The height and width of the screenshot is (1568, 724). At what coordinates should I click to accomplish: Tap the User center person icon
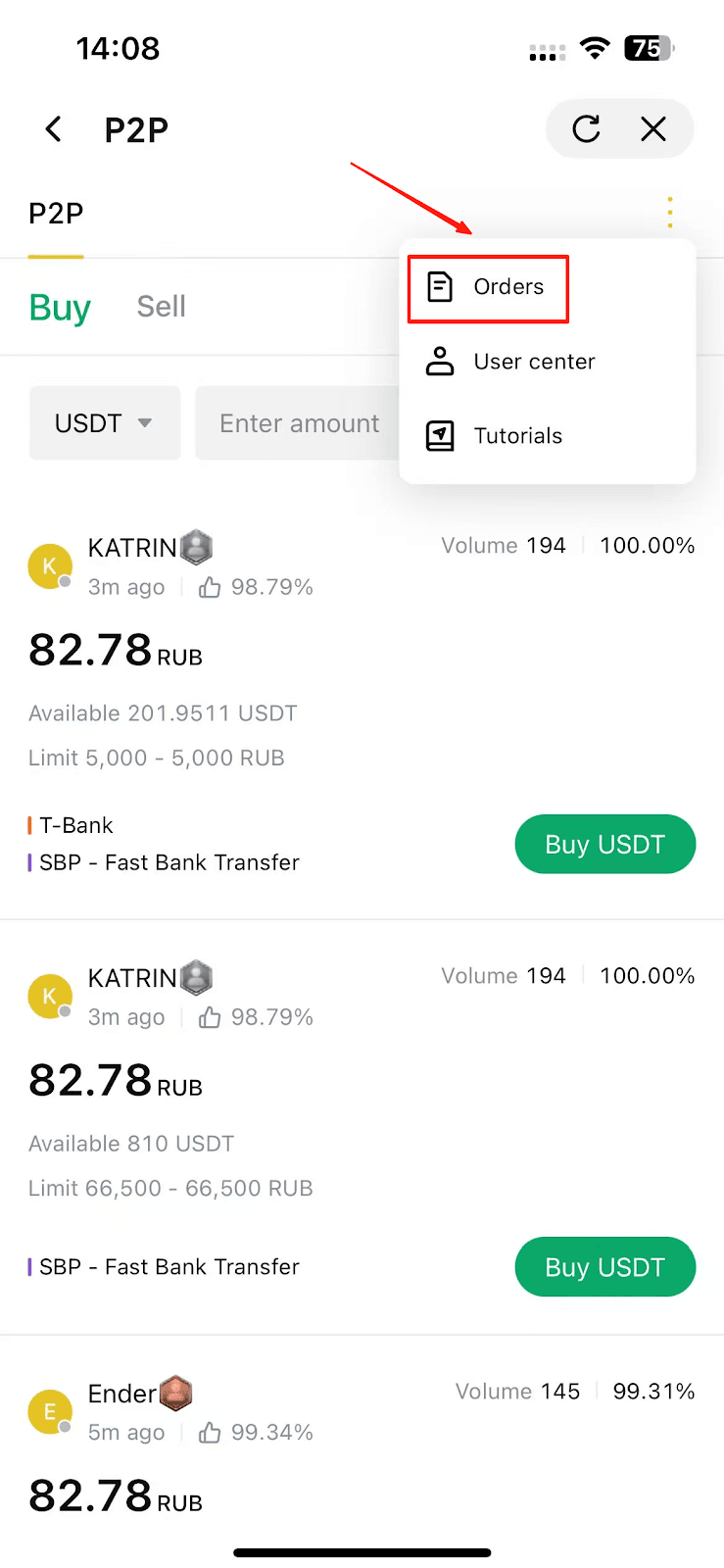tap(440, 362)
